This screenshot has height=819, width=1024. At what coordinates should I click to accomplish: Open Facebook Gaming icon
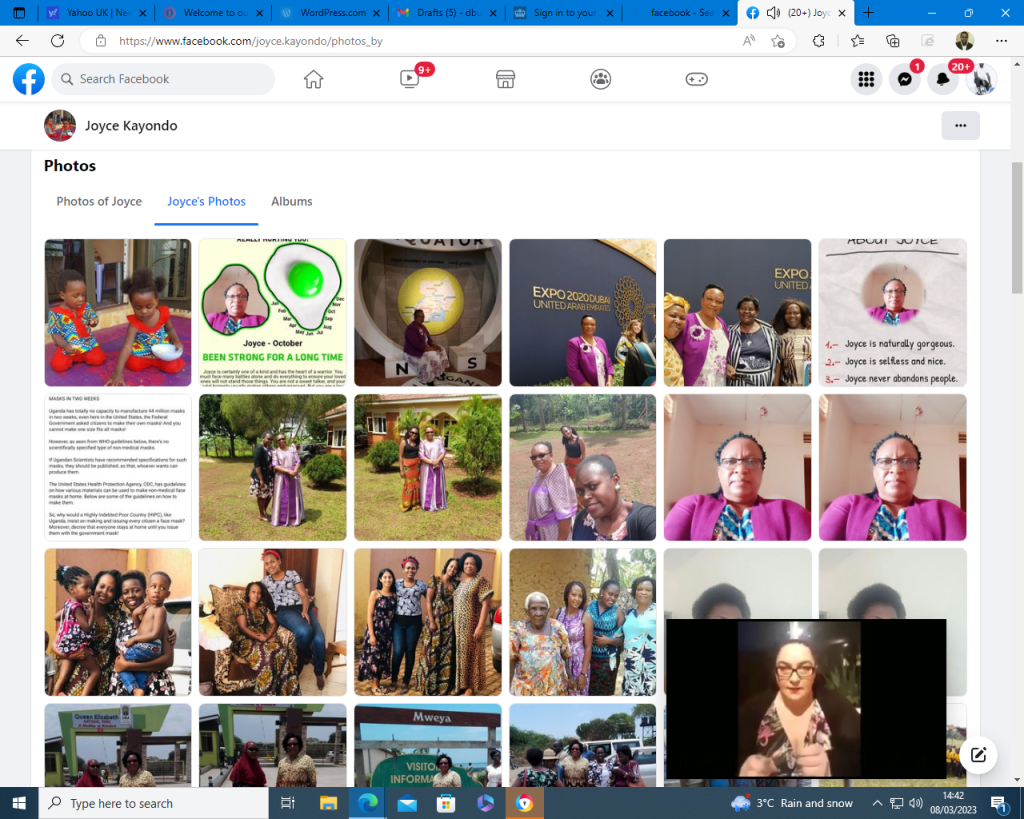point(696,79)
